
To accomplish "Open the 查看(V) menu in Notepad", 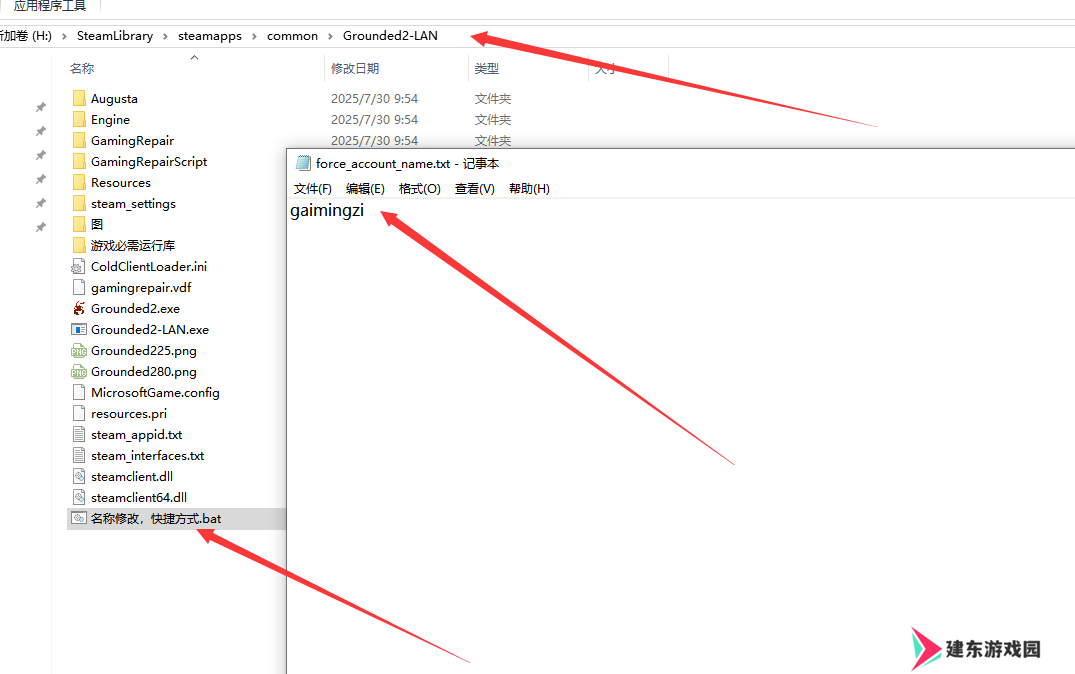I will click(474, 189).
